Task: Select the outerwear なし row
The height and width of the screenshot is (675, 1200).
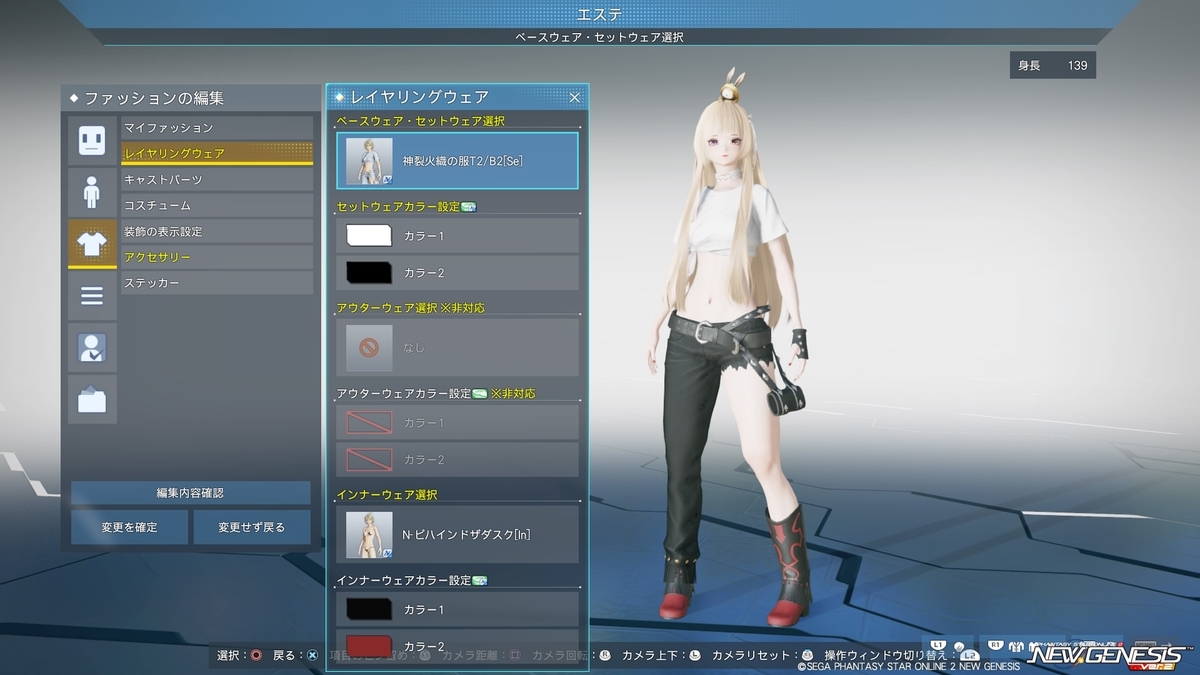Action: pos(457,348)
